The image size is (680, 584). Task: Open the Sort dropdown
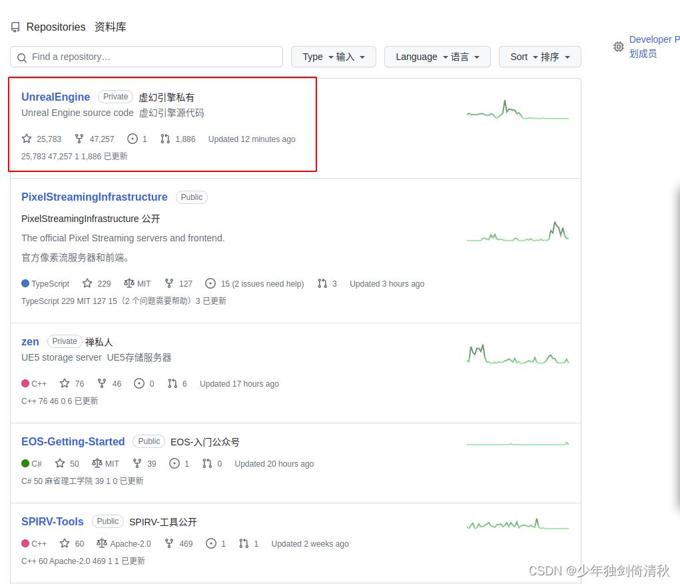pos(539,57)
